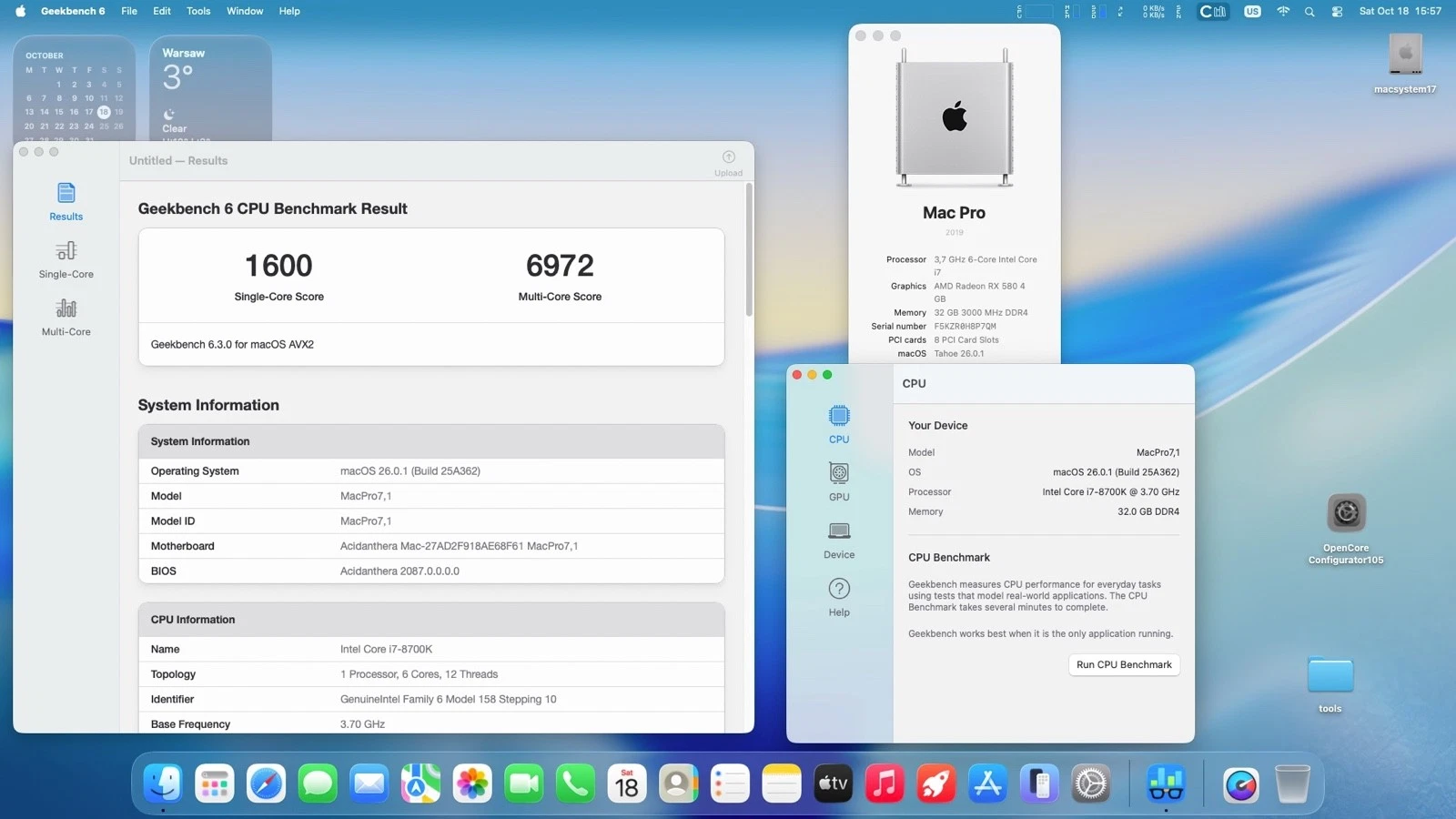Click the Wi-Fi status icon
Screen dimensions: 1456x819
click(x=1283, y=11)
